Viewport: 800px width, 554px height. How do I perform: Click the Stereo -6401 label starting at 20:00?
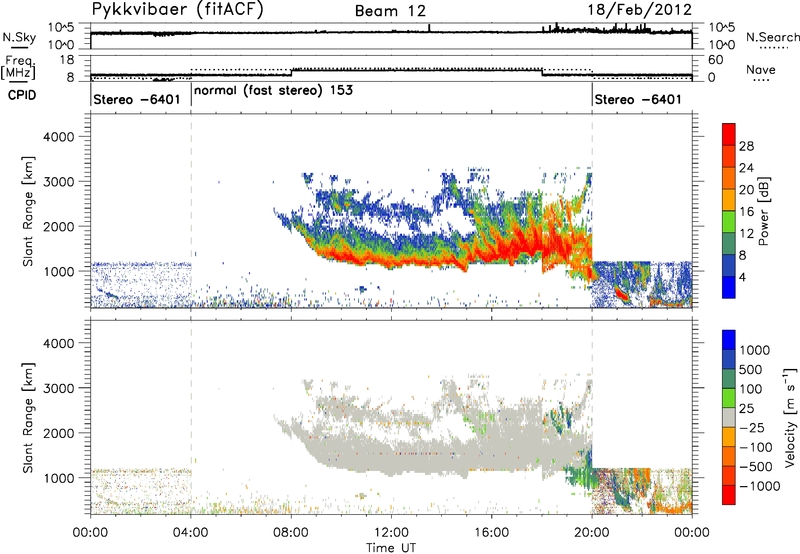638,99
